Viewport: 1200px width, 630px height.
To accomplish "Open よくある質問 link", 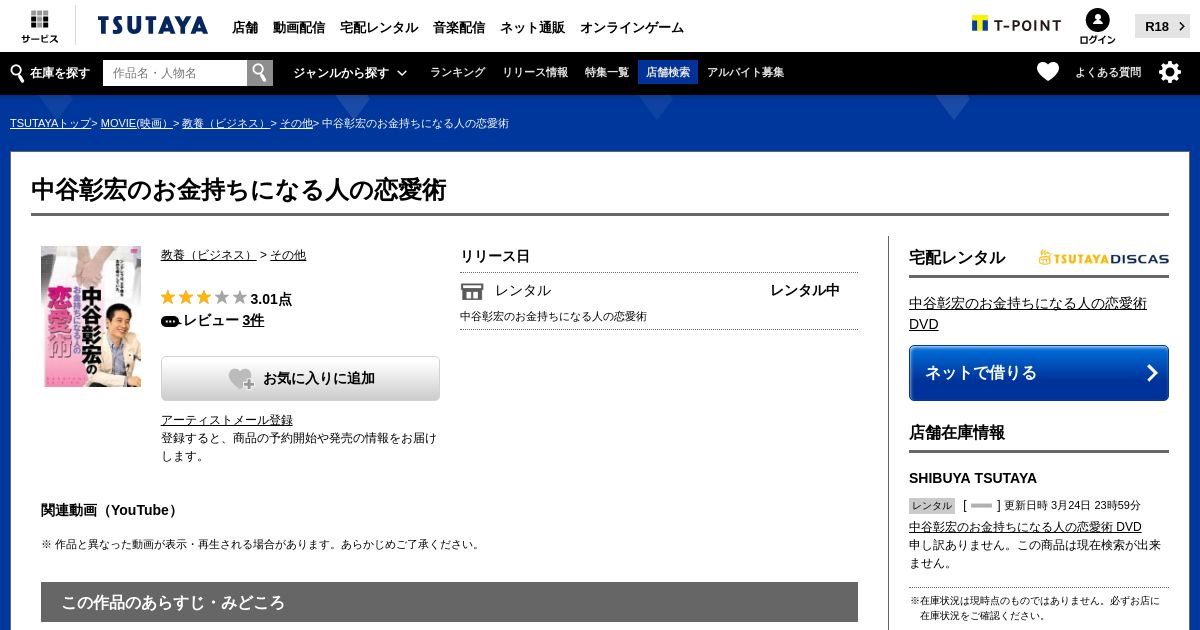I will click(1108, 72).
